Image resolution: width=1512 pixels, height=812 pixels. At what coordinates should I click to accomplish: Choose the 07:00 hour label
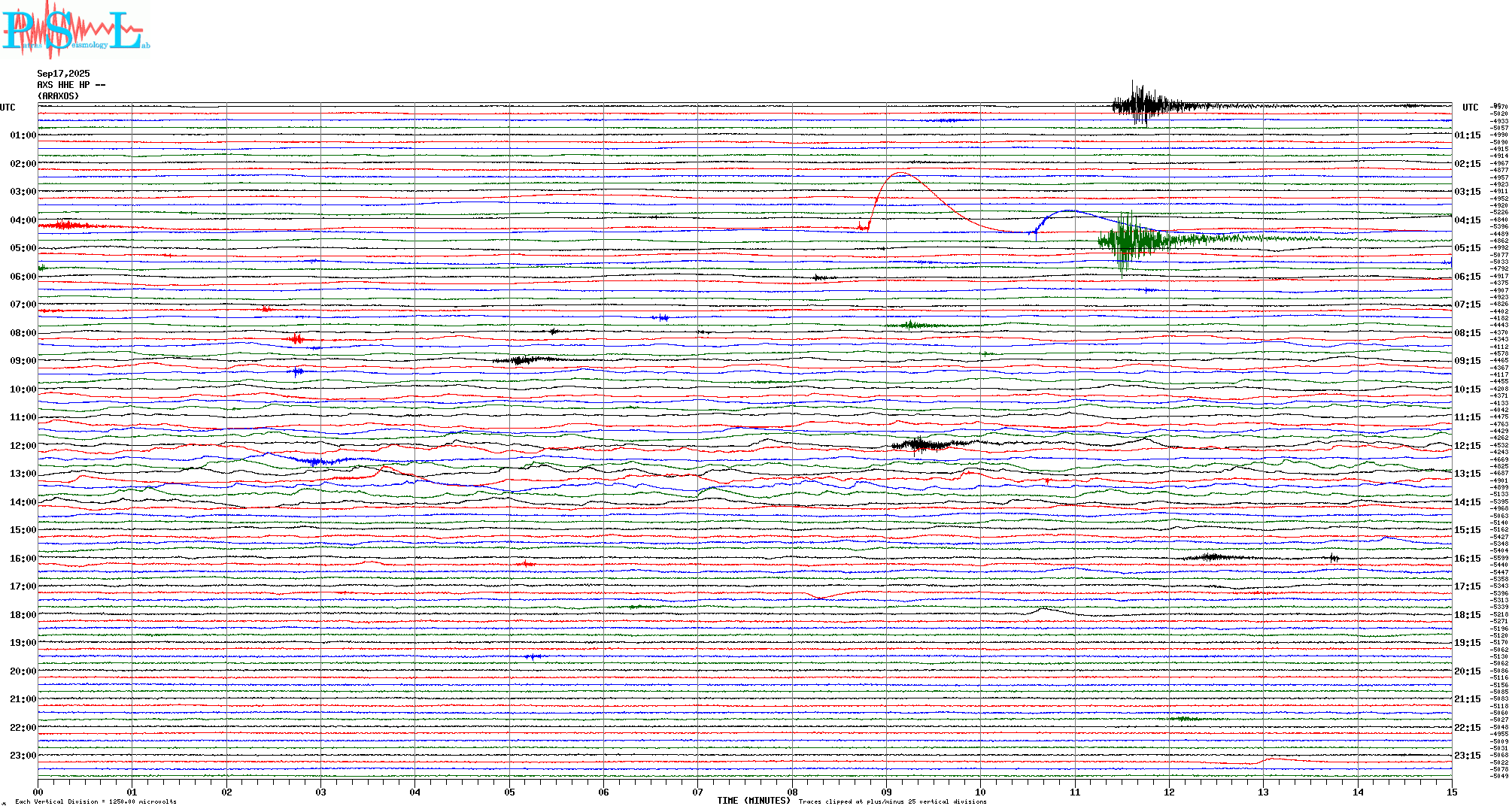coord(23,304)
